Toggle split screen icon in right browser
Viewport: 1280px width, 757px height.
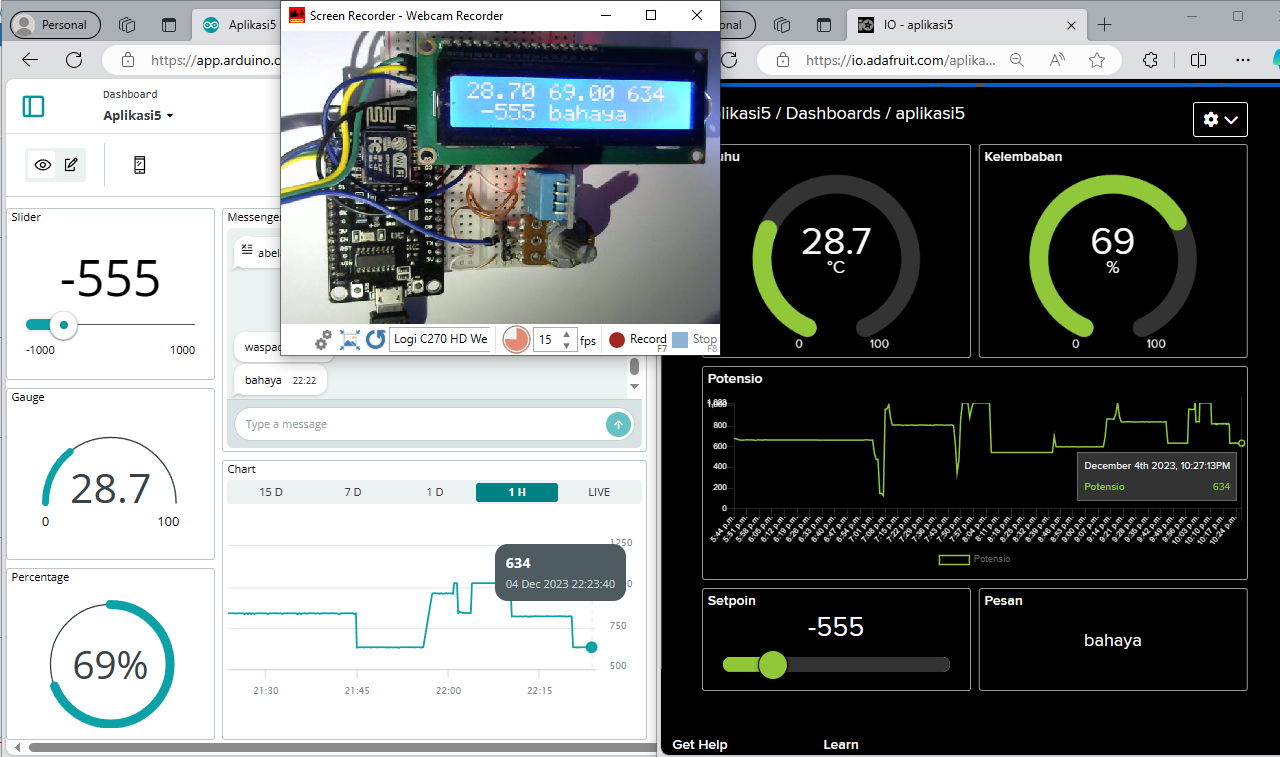[1197, 60]
